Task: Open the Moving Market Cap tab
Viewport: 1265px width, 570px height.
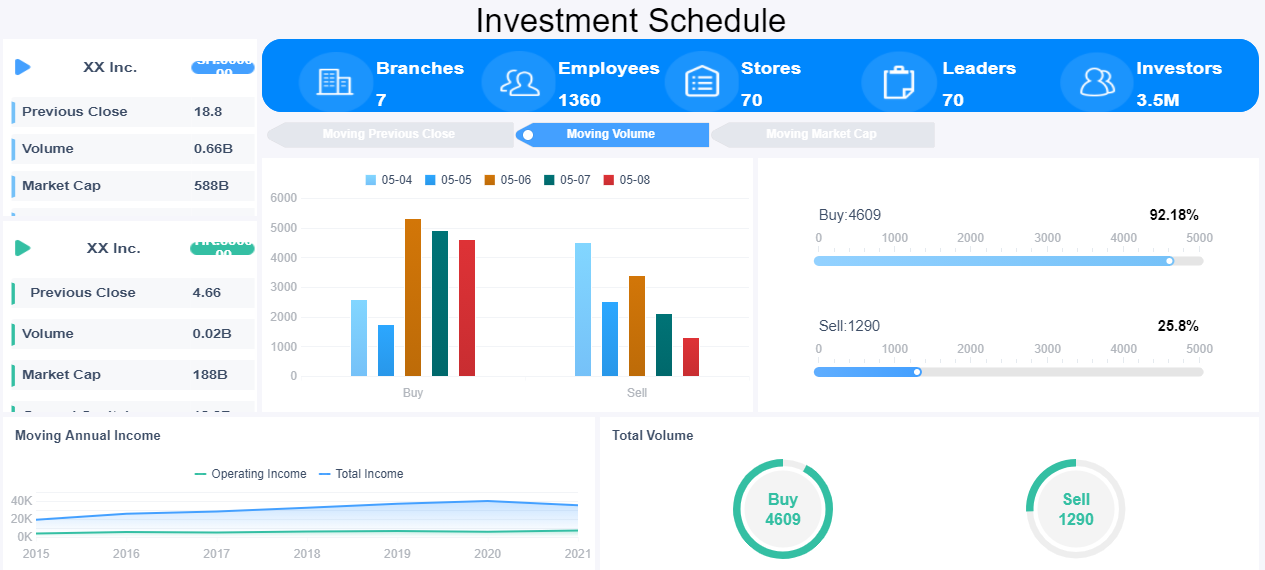Action: [823, 134]
